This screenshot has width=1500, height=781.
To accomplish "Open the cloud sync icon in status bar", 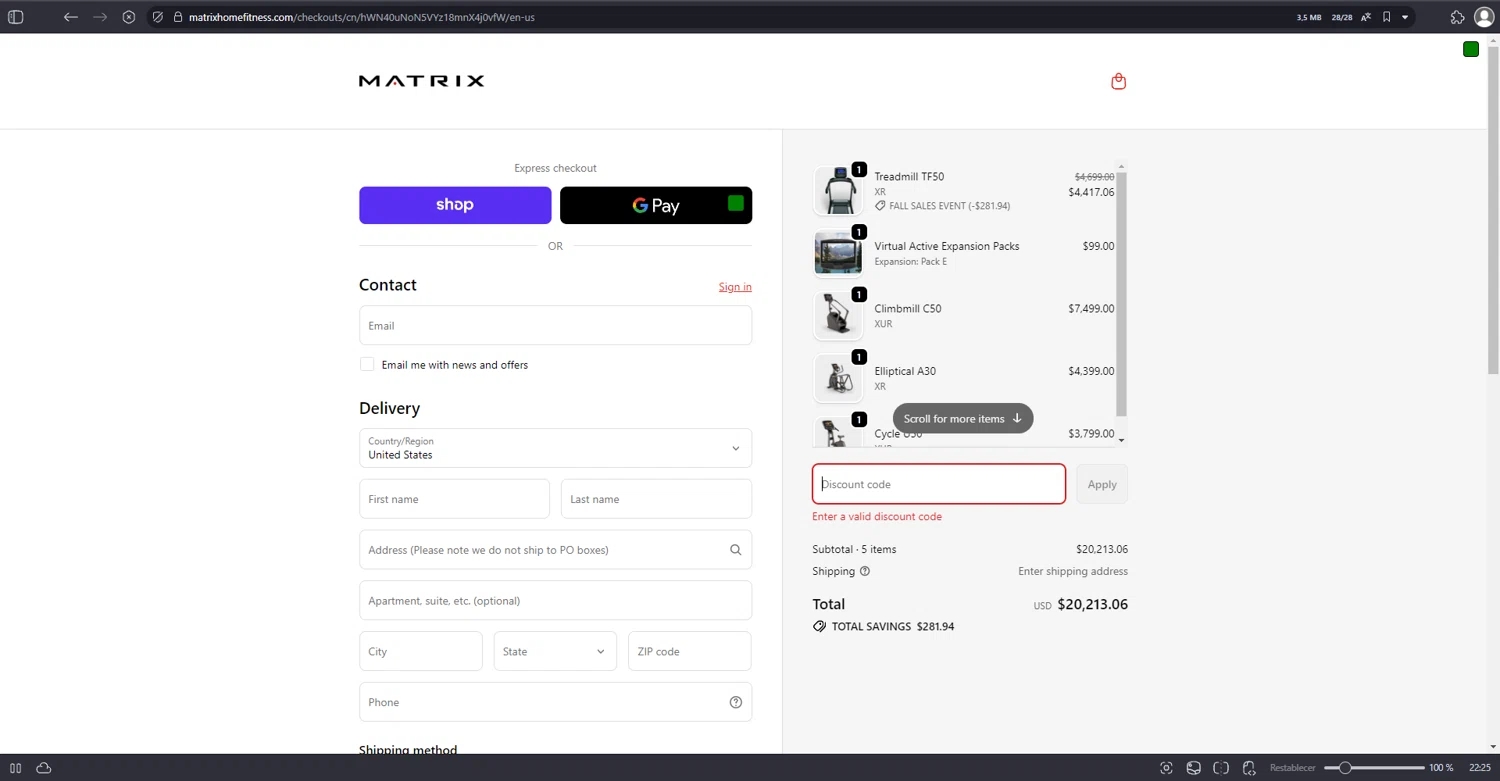I will [x=43, y=768].
